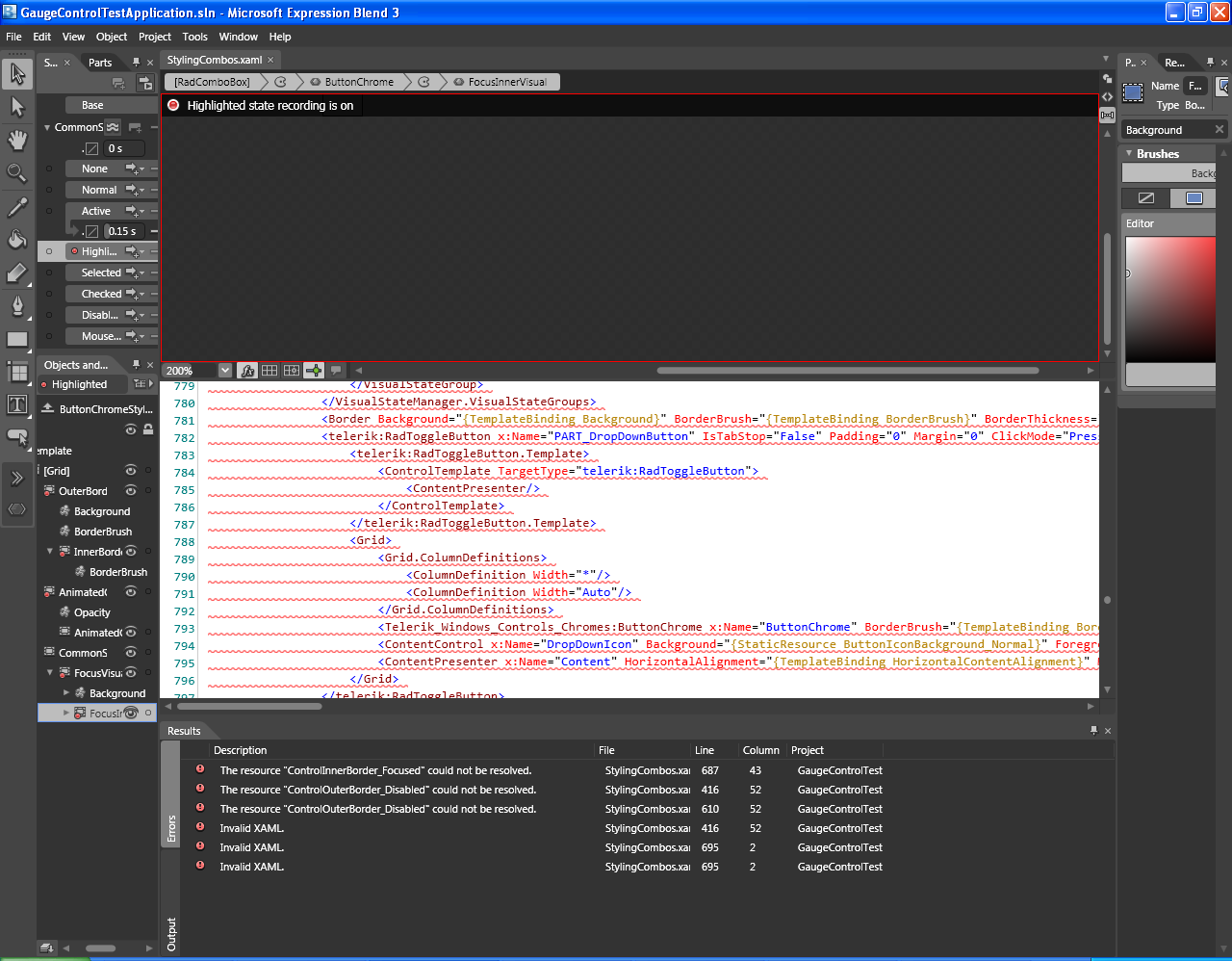Open the Project menu
Image resolution: width=1232 pixels, height=961 pixels.
[x=155, y=37]
